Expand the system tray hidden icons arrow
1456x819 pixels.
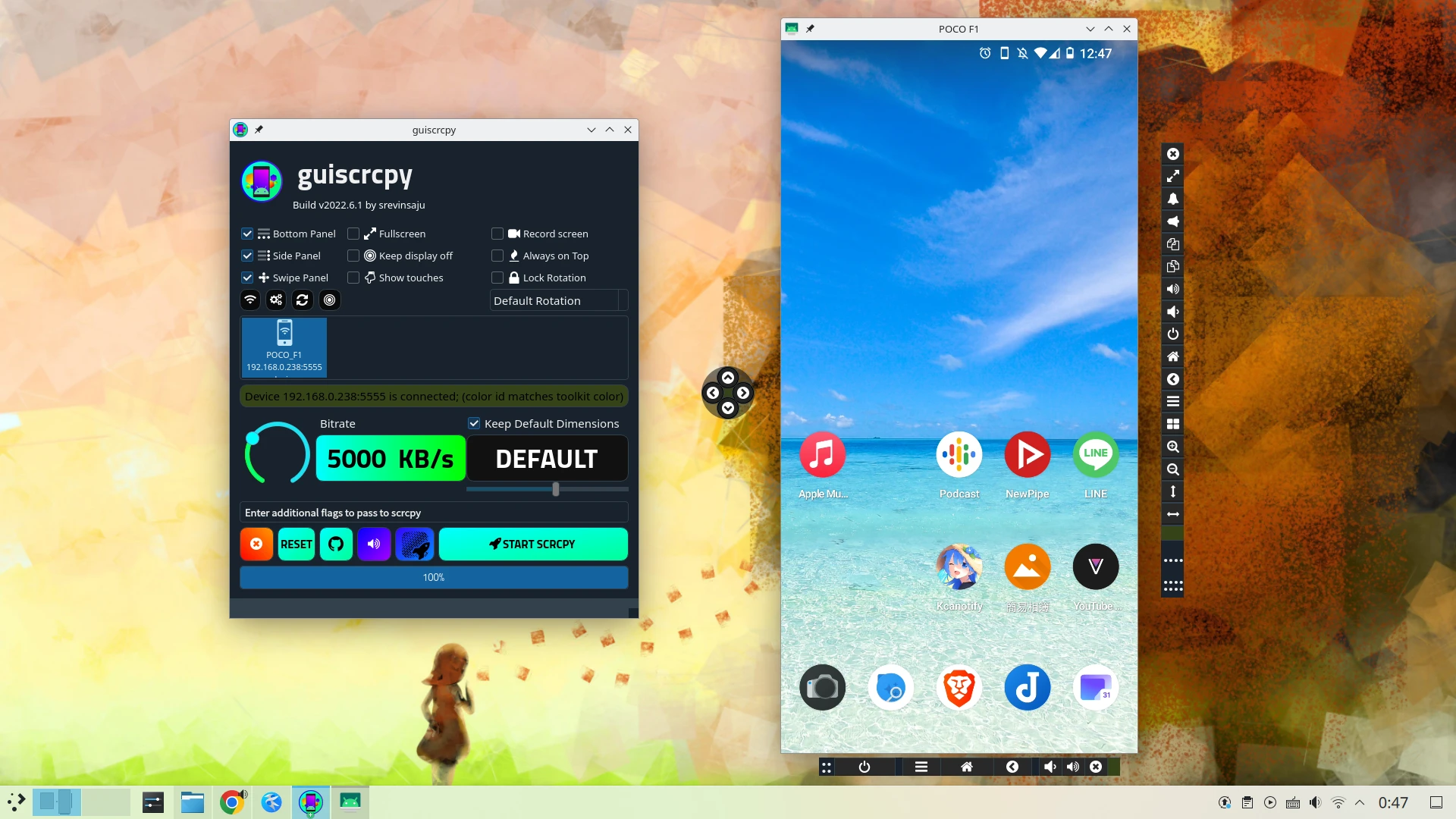coord(1360,802)
